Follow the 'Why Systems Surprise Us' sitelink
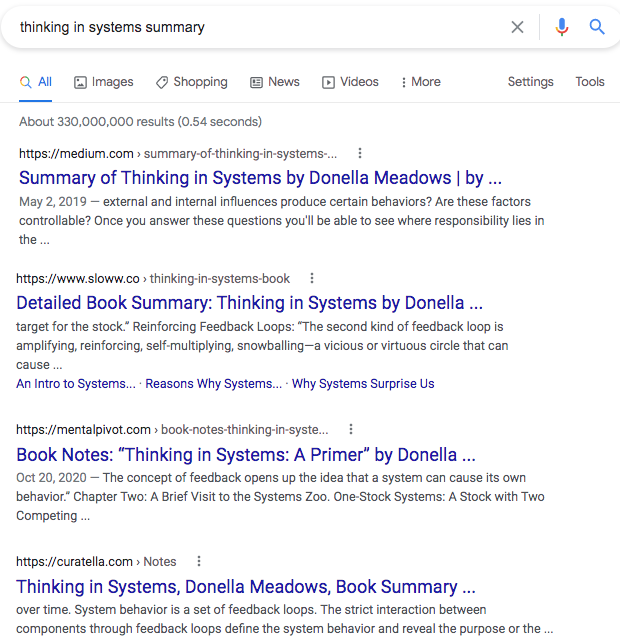620x641 pixels. [363, 384]
